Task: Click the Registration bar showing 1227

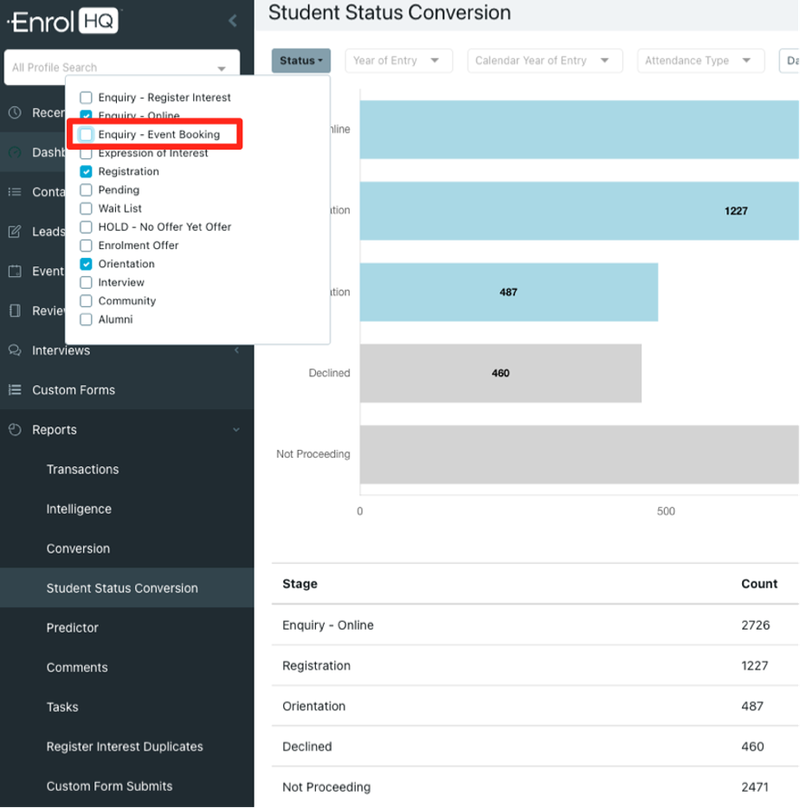Action: (x=600, y=211)
